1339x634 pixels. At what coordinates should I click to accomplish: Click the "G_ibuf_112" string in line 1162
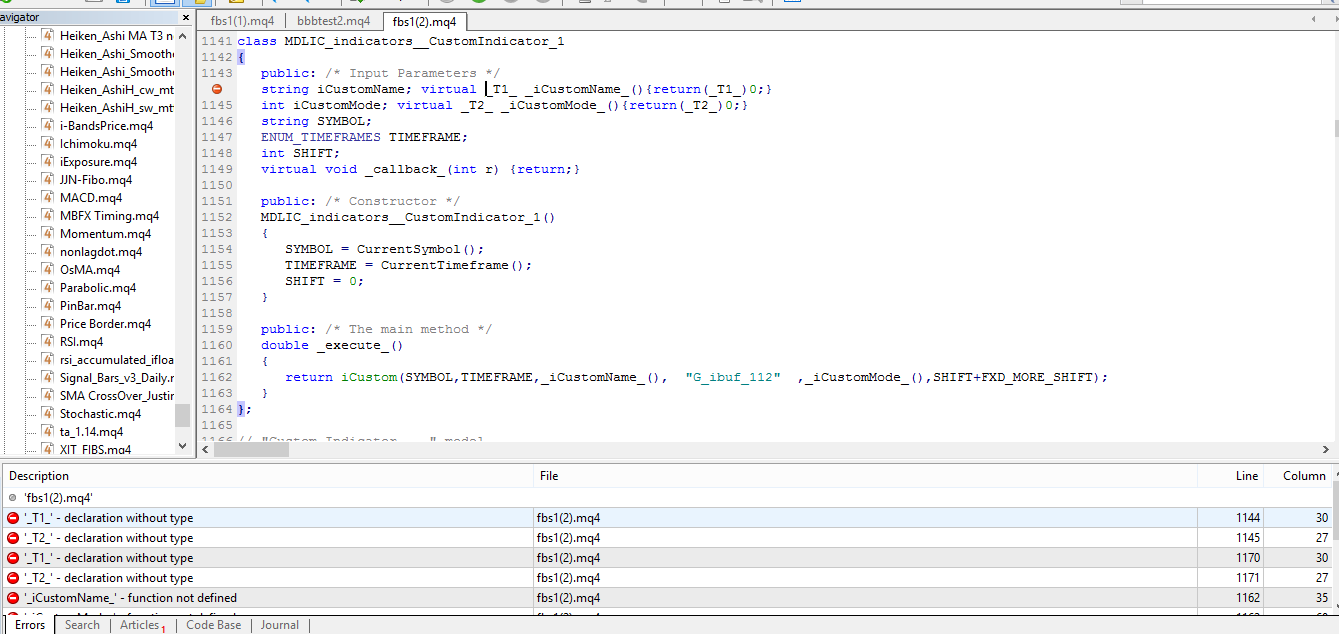tap(732, 377)
